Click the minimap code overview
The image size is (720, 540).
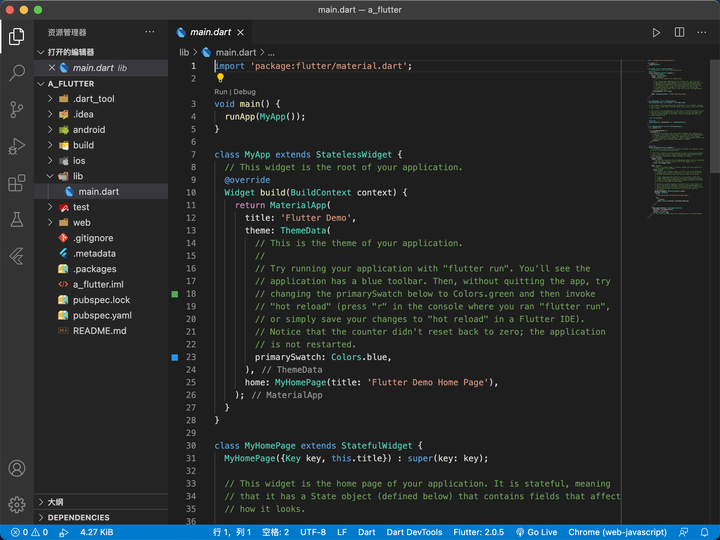[x=675, y=138]
